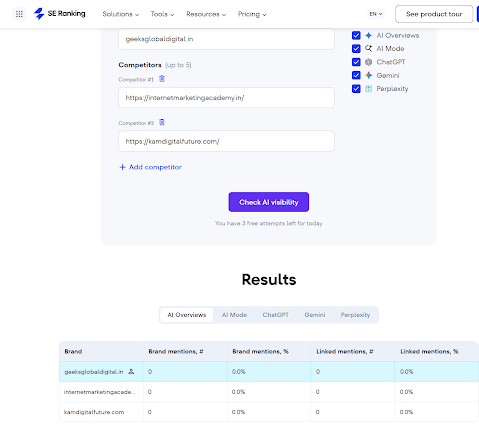This screenshot has height=437, width=479.
Task: Delete Competitor #1 with trash icon
Action: [x=162, y=79]
